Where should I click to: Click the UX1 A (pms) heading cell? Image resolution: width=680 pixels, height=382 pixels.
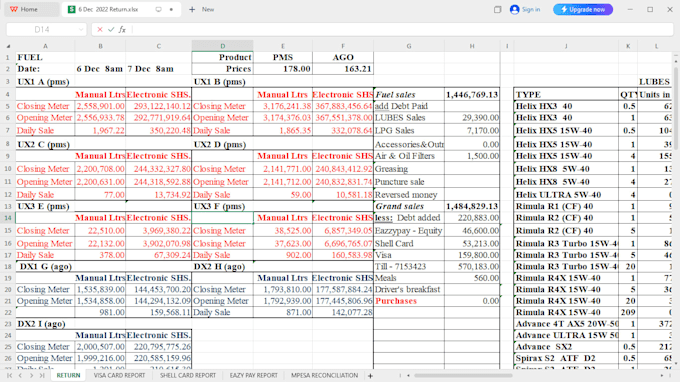coord(45,82)
